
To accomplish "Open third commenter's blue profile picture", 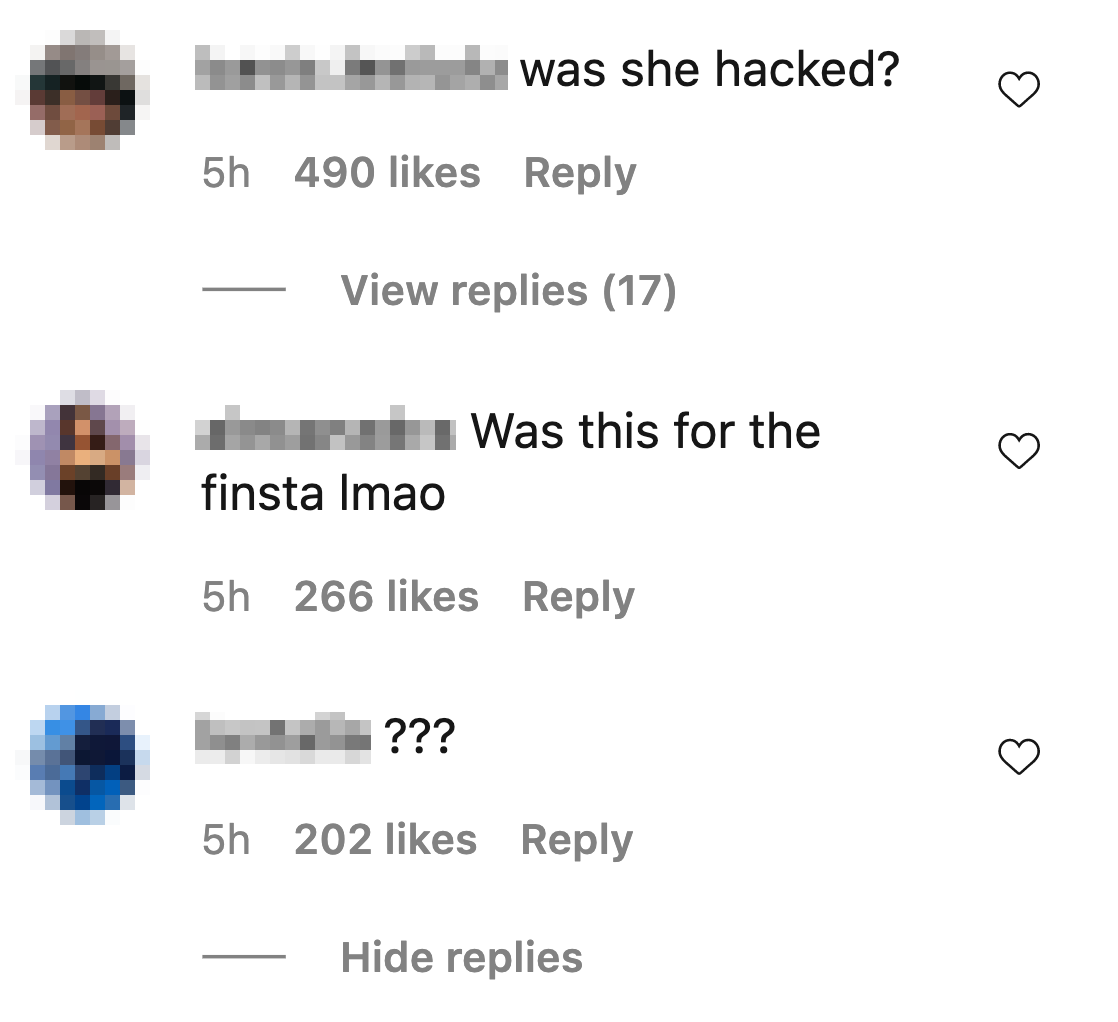I will (83, 765).
